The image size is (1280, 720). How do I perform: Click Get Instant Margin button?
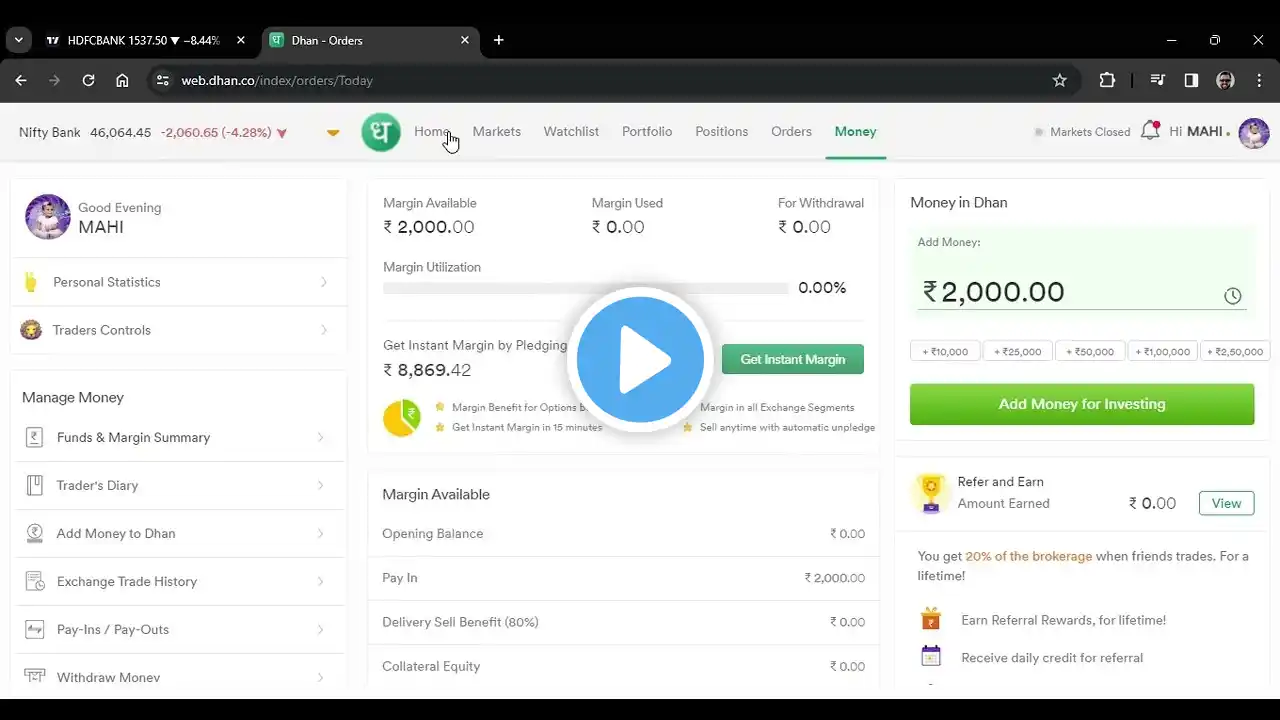[x=793, y=359]
